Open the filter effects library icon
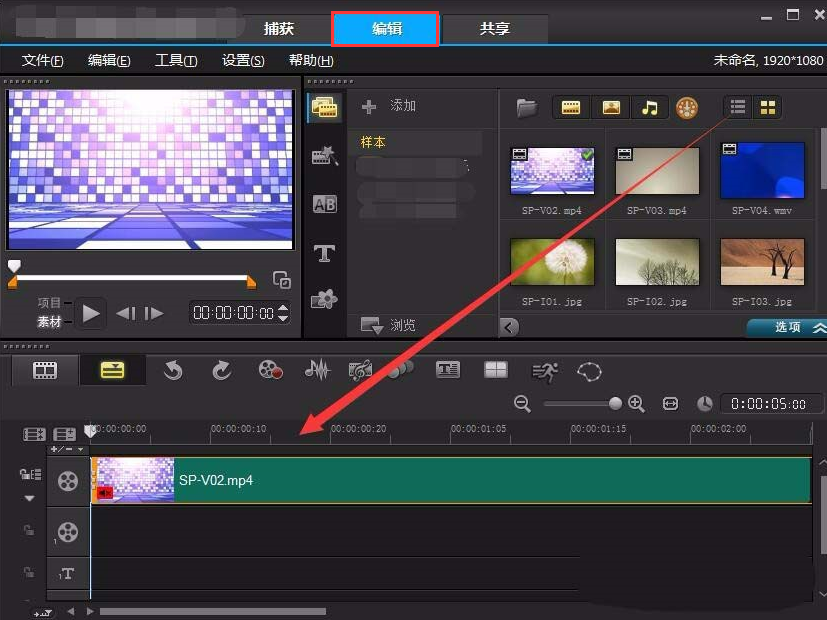Viewport: 827px width, 620px height. tap(324, 299)
